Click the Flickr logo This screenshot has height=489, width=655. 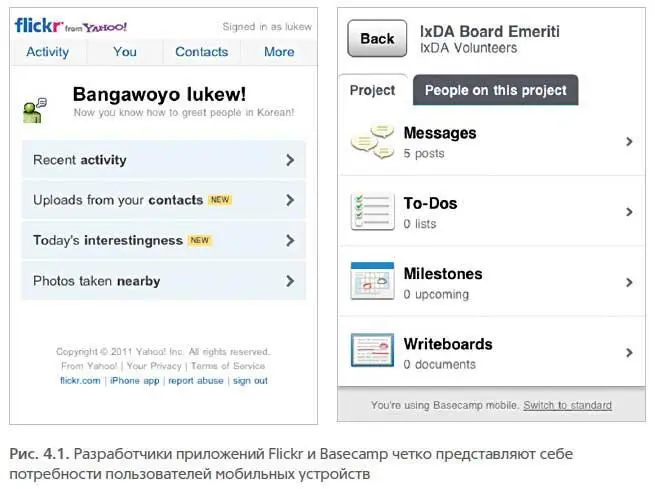pyautogui.click(x=38, y=25)
